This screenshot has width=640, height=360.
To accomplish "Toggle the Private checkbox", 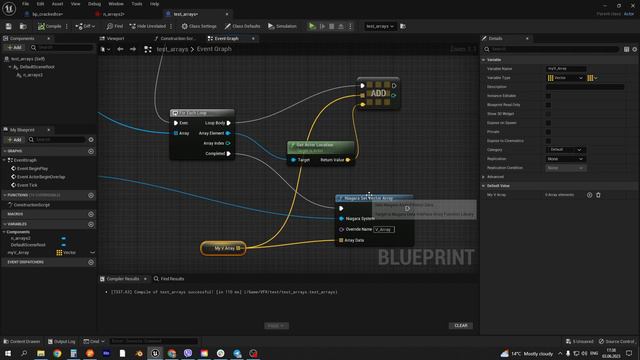I will 548,132.
